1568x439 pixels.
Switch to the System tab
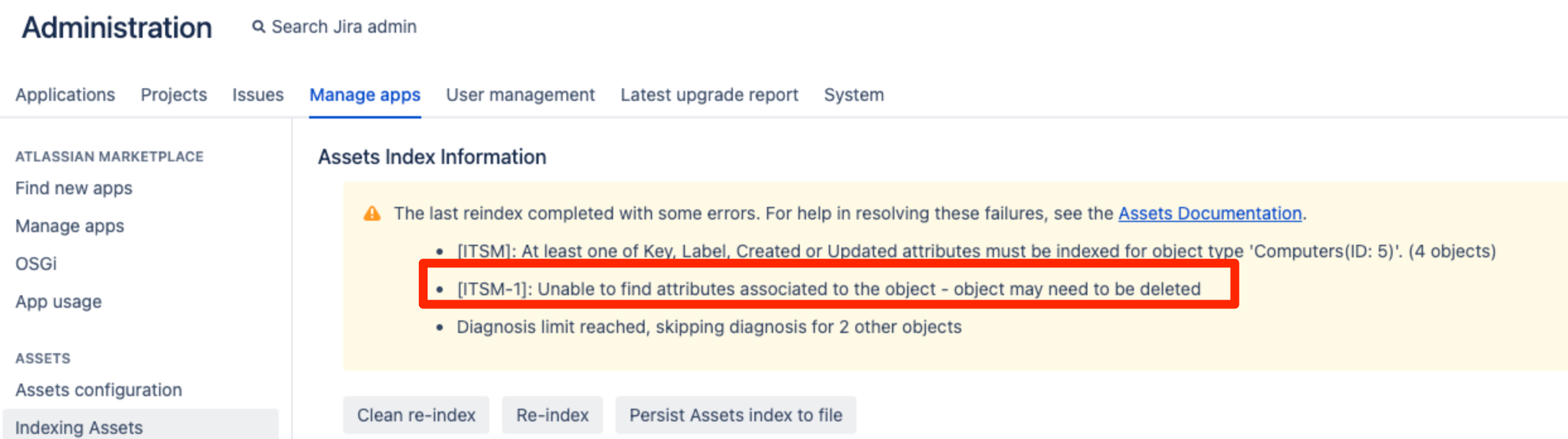[x=853, y=95]
